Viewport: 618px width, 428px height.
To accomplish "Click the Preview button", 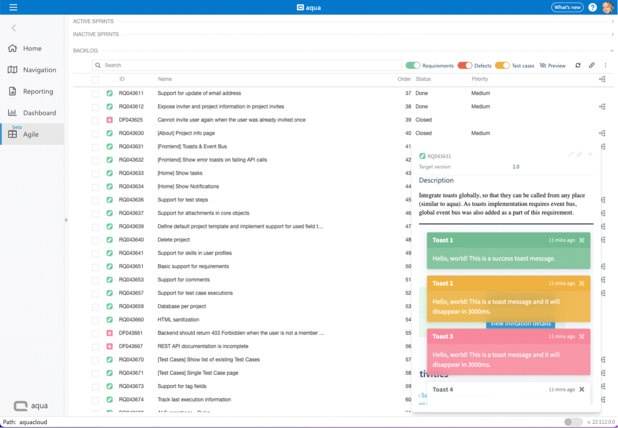I will click(552, 65).
